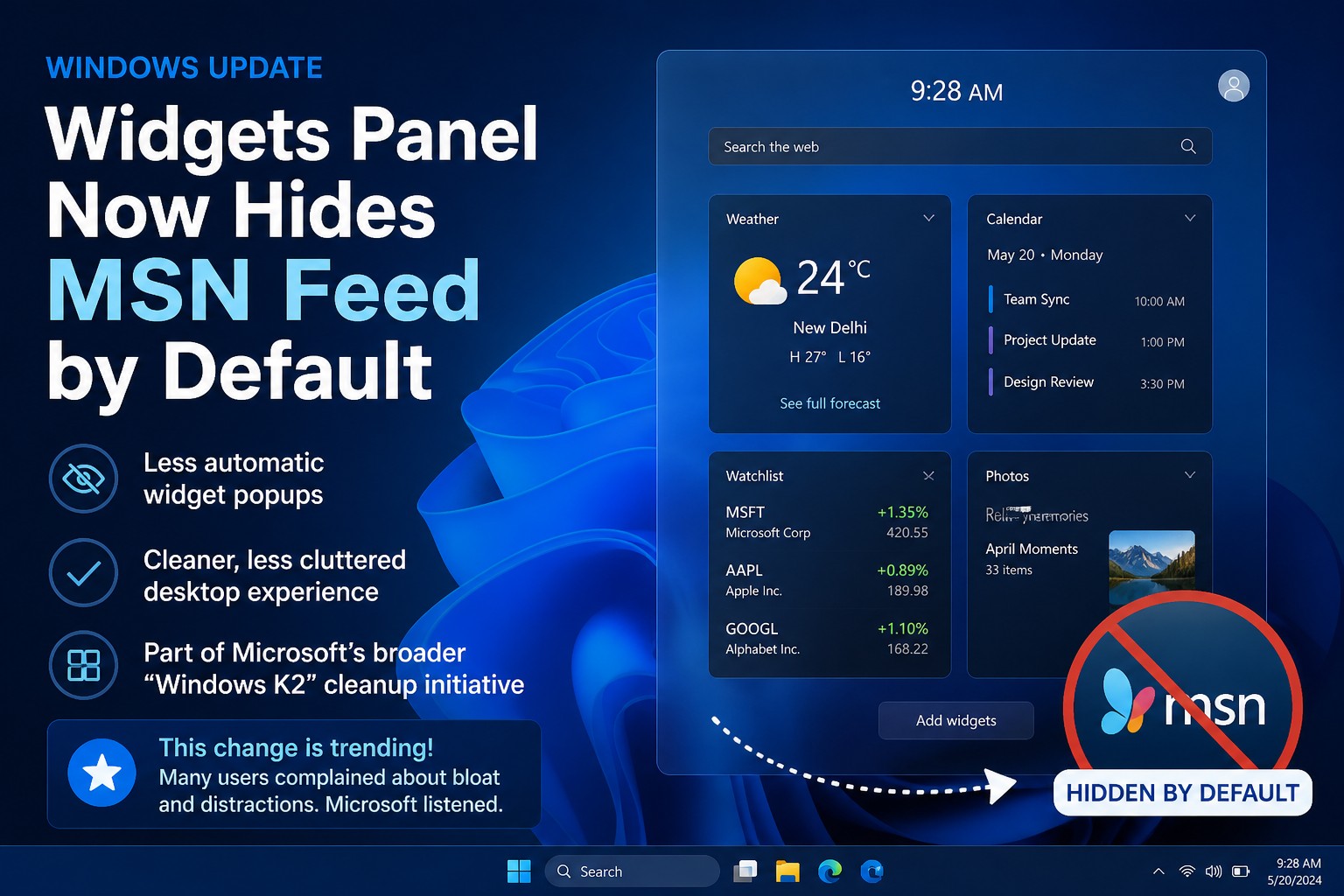Open the volume speaker icon
This screenshot has height=896, width=1344.
pos(1214,871)
